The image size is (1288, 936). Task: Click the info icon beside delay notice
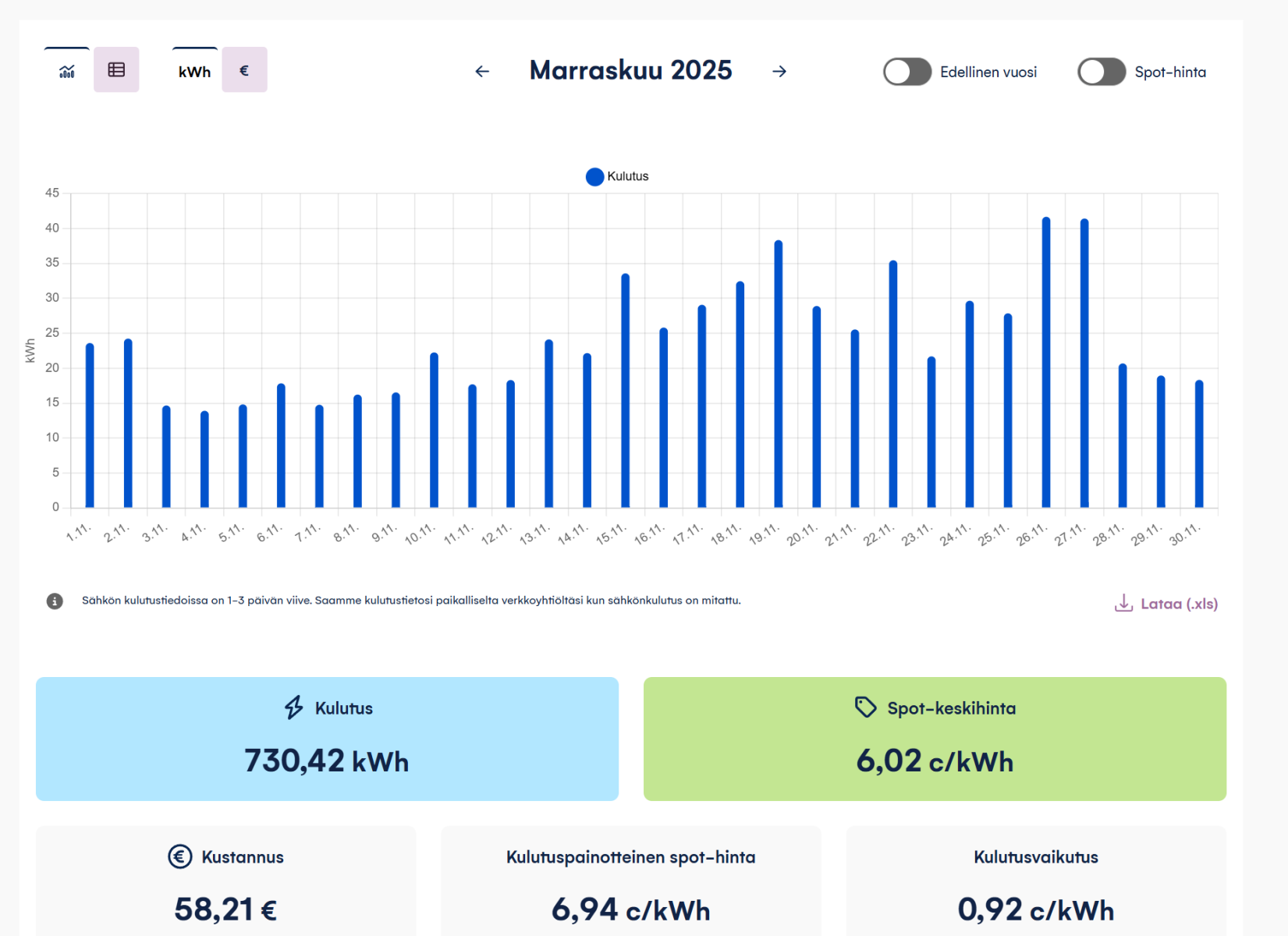pyautogui.click(x=55, y=601)
